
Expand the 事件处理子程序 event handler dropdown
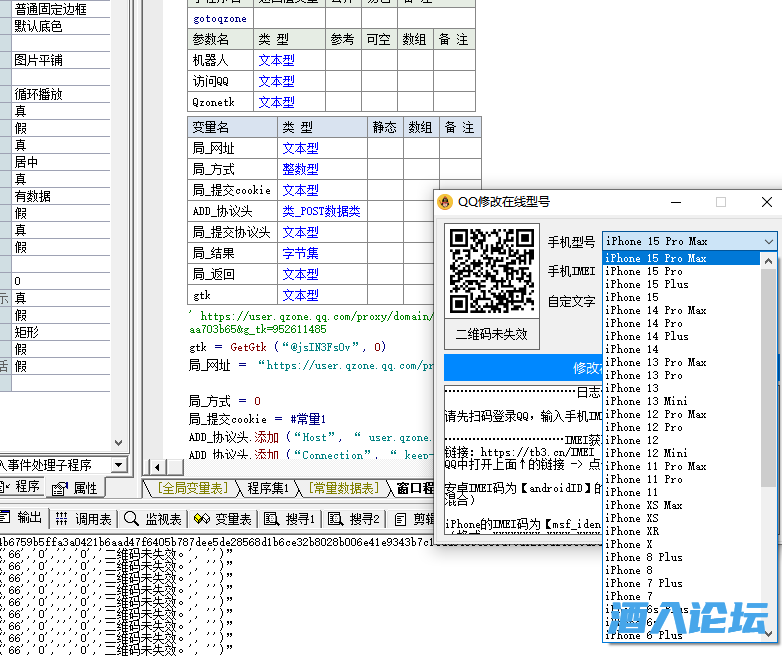point(119,465)
